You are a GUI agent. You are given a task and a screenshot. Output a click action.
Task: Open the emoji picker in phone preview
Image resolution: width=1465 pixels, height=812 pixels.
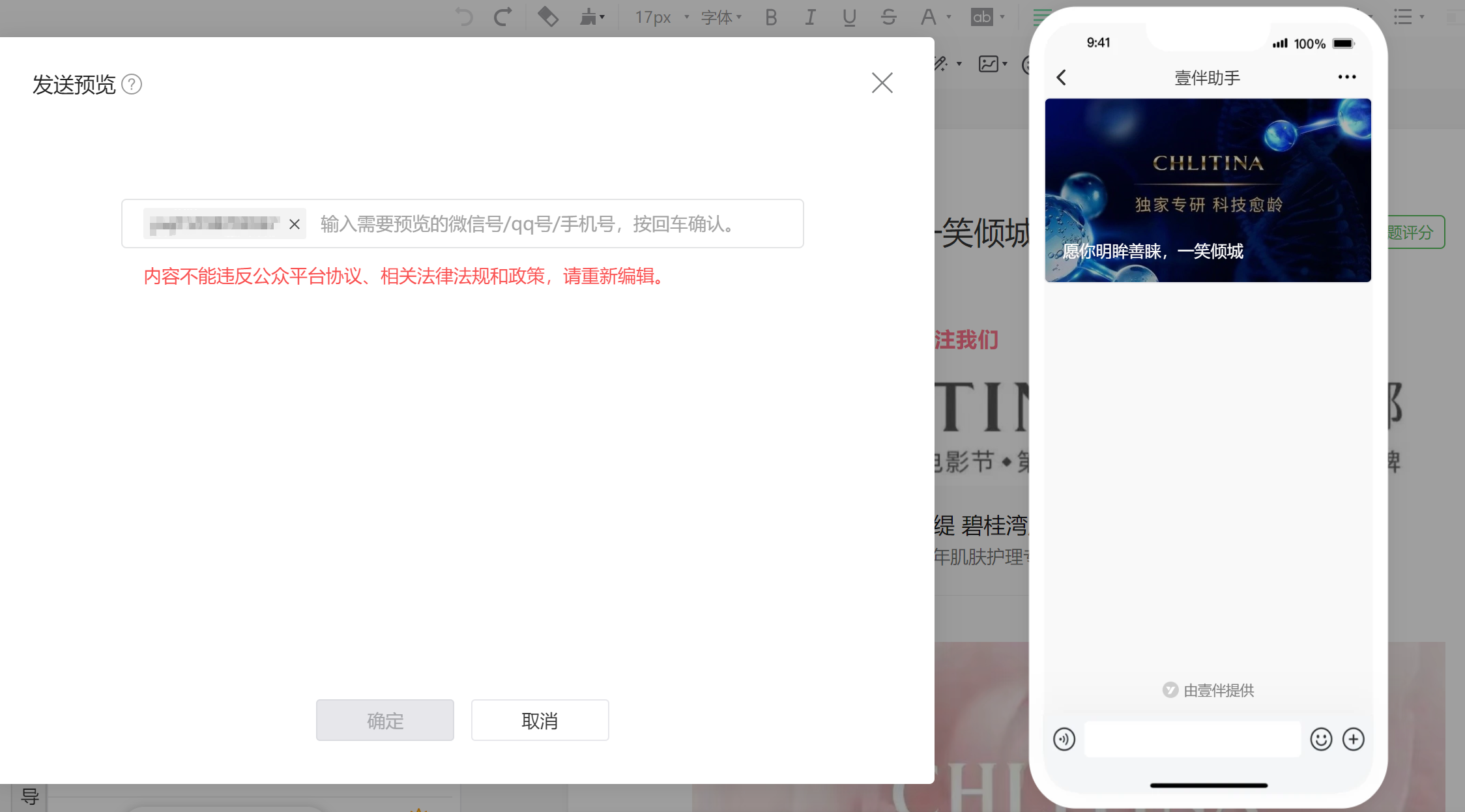(1321, 739)
